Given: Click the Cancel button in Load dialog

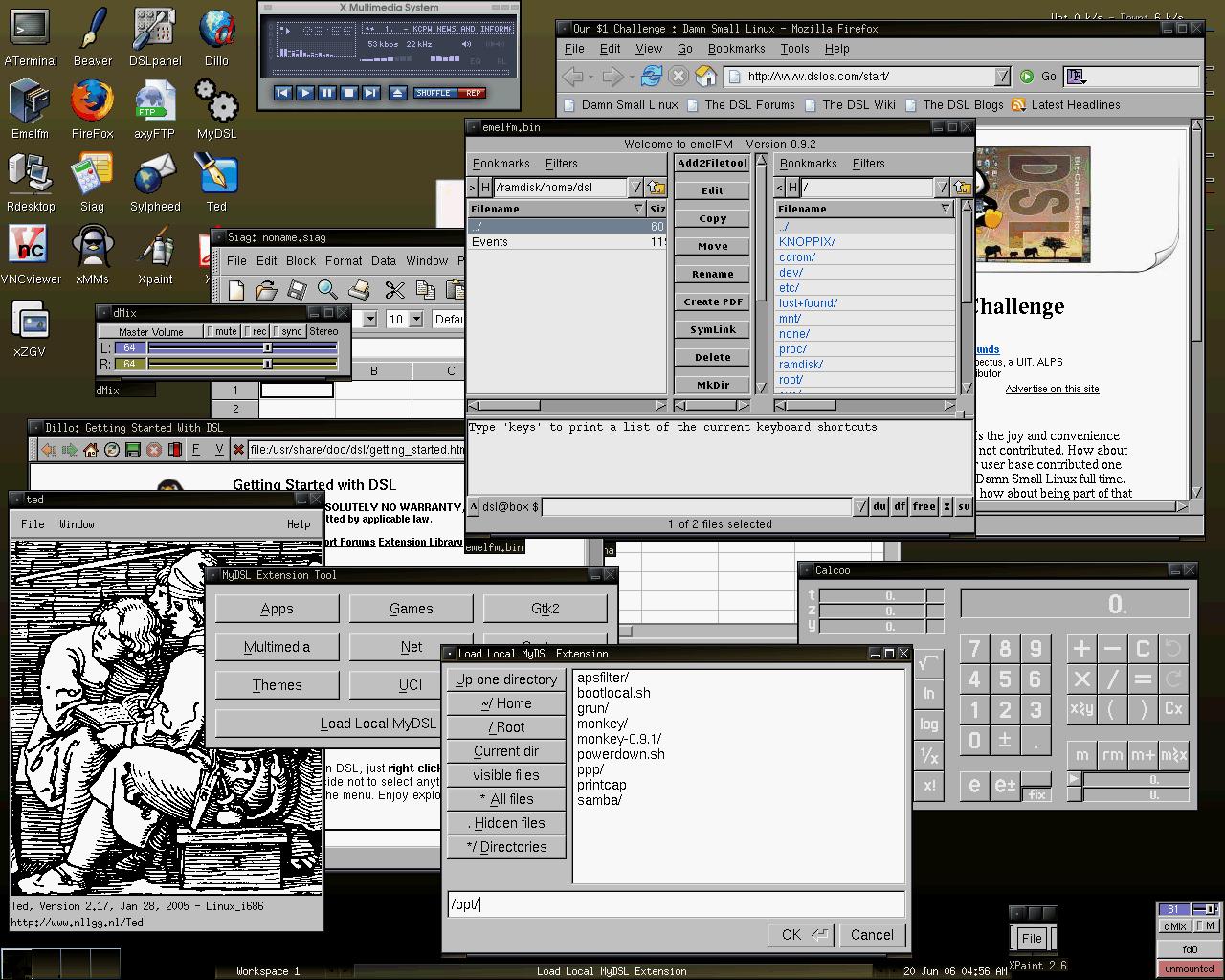Looking at the screenshot, I should point(872,935).
